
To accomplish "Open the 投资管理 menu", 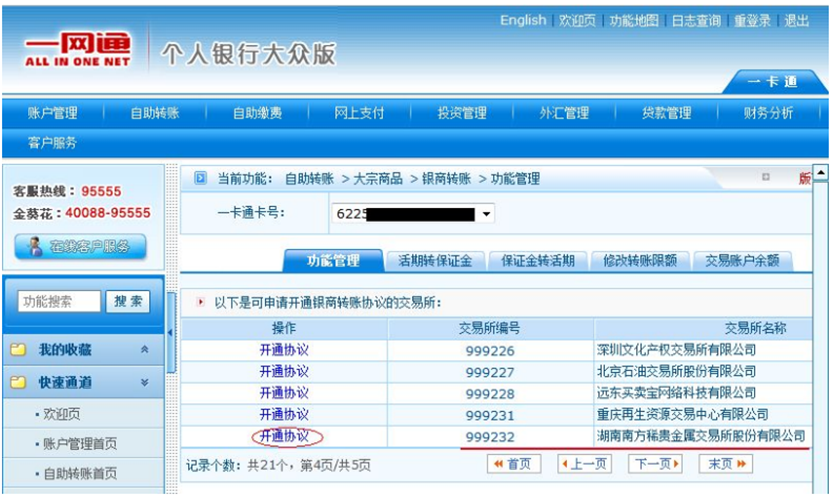I will click(462, 113).
